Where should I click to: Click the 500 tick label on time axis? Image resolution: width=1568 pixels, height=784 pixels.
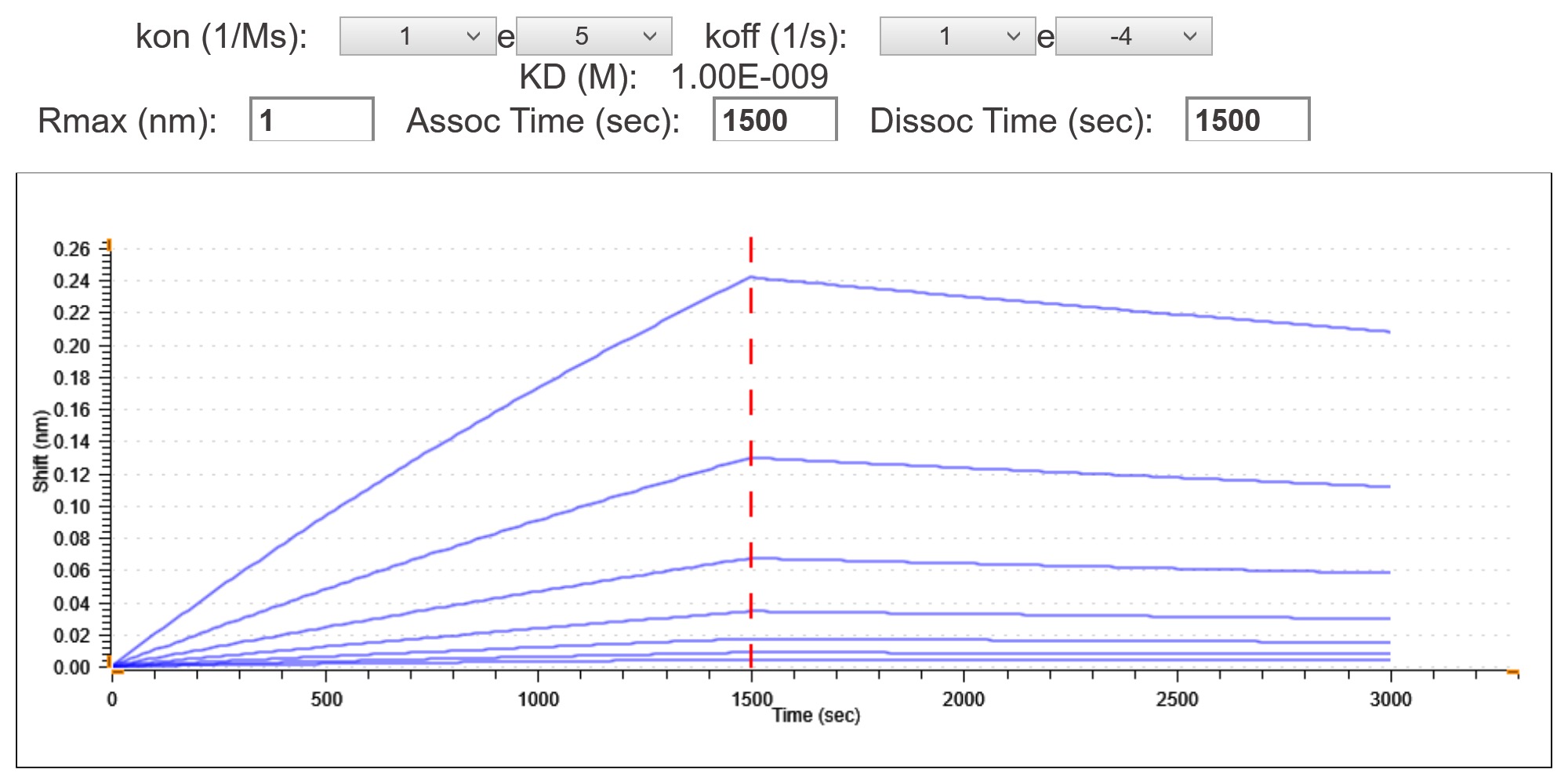(326, 699)
